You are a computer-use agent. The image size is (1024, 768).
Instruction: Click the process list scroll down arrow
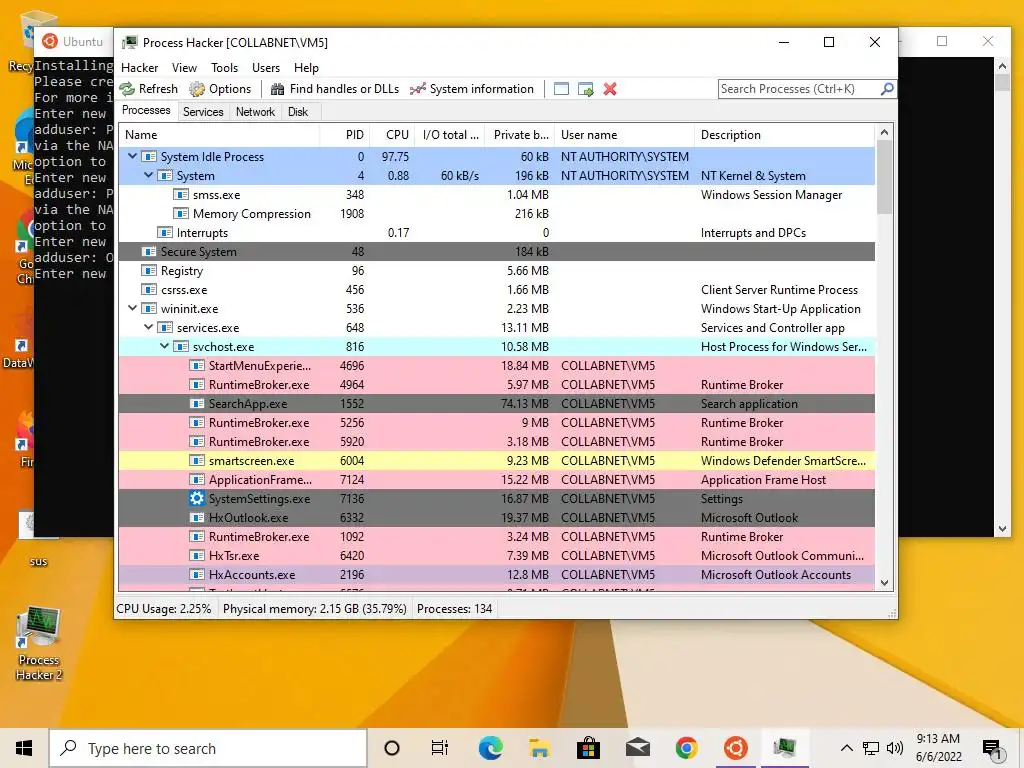pyautogui.click(x=884, y=583)
